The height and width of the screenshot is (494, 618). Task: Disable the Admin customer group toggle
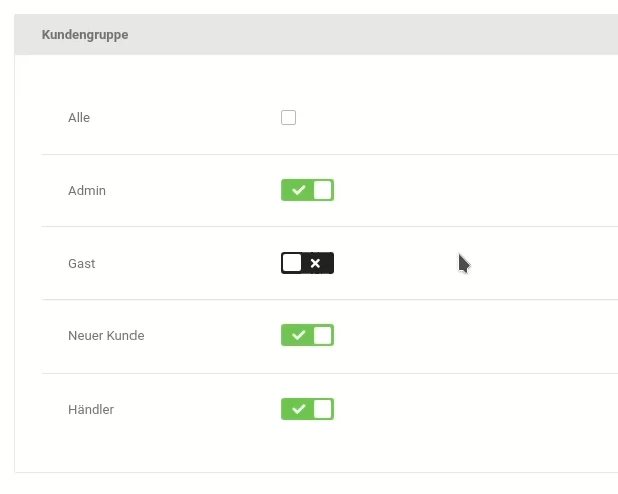(307, 190)
